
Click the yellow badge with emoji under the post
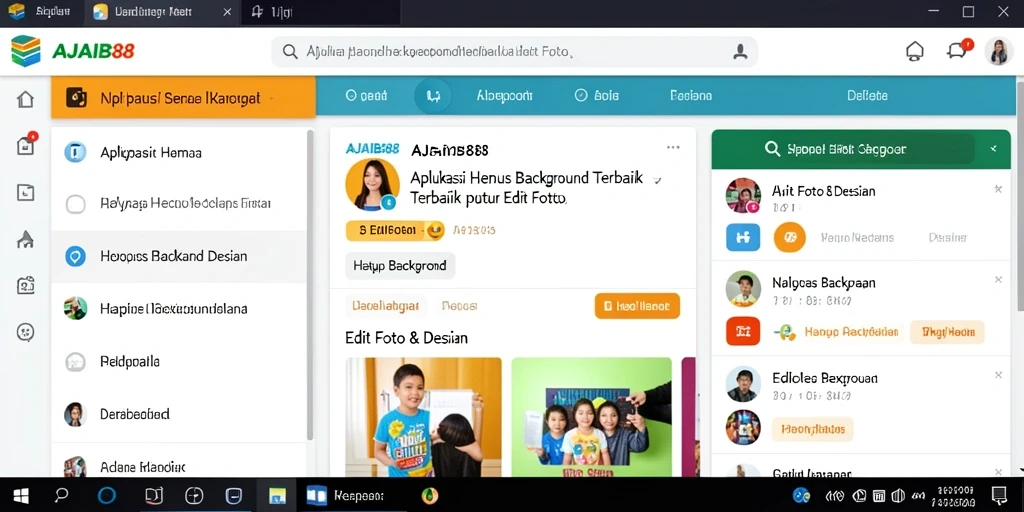pos(395,230)
